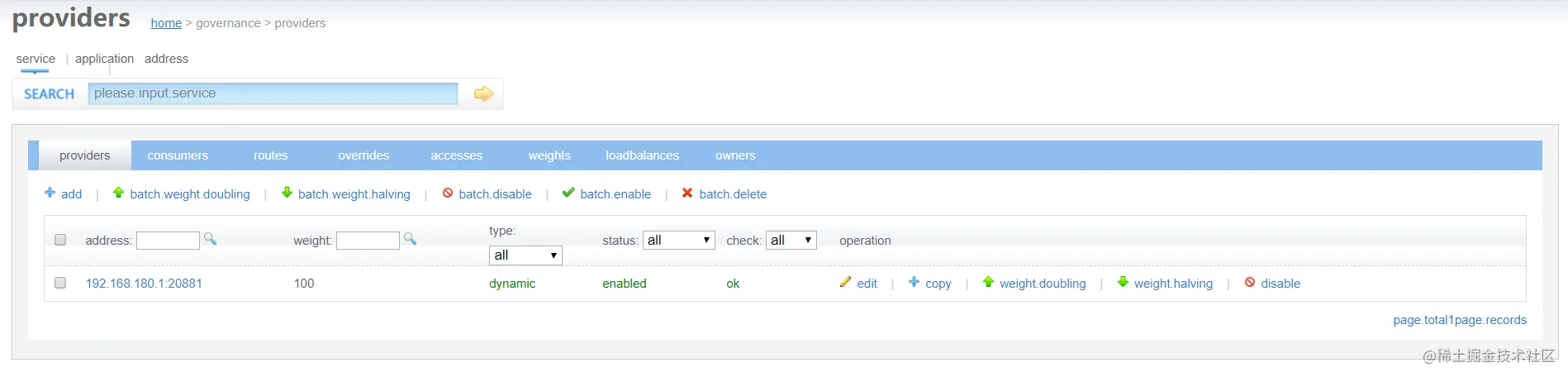The image size is (1568, 377).
Task: Click the batch.weight.doubling link
Action: pos(190,193)
